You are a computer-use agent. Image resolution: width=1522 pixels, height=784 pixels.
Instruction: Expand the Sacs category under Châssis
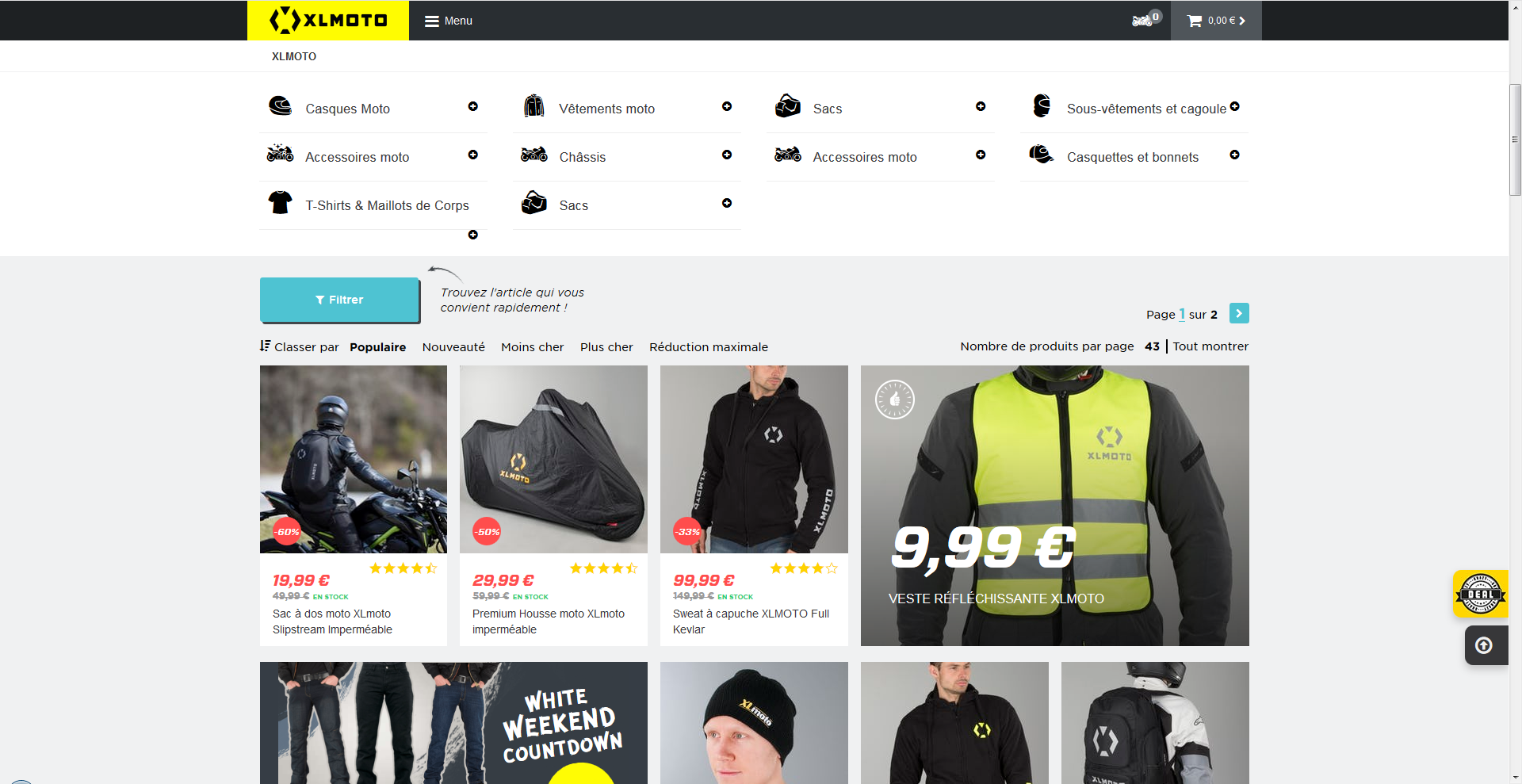[727, 203]
